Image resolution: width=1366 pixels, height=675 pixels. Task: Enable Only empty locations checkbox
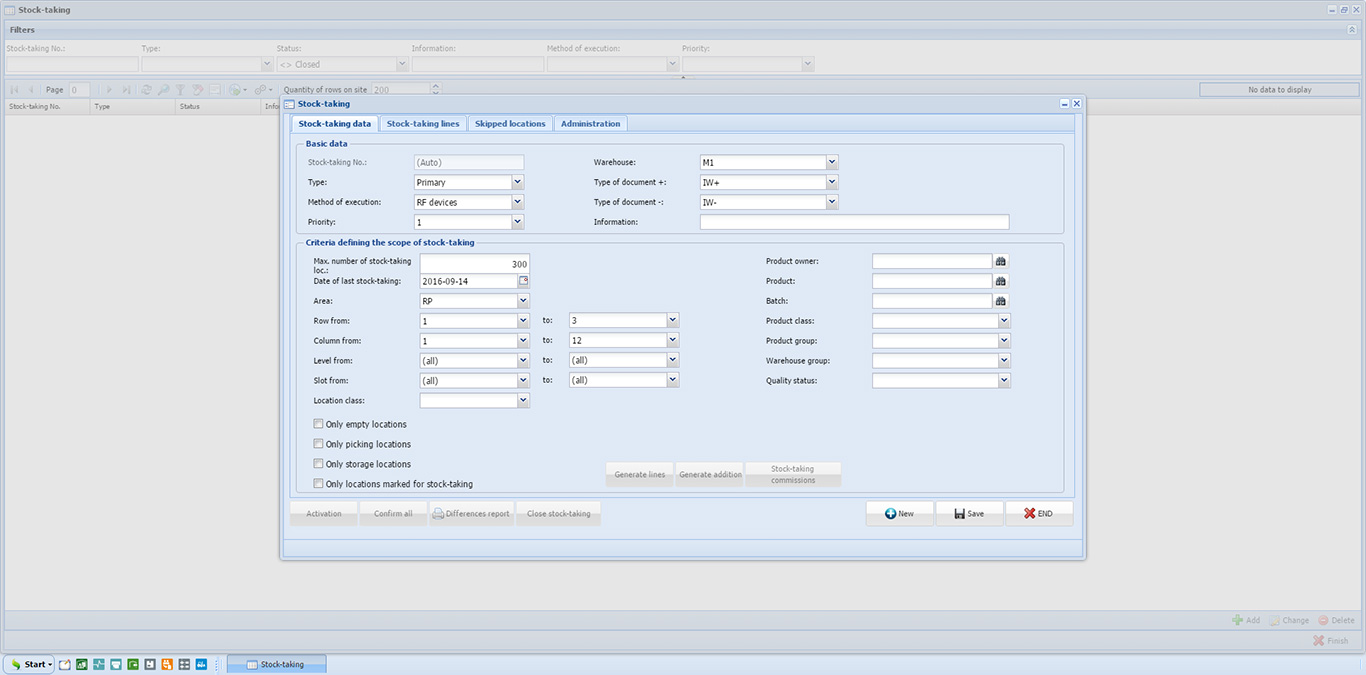coord(318,424)
